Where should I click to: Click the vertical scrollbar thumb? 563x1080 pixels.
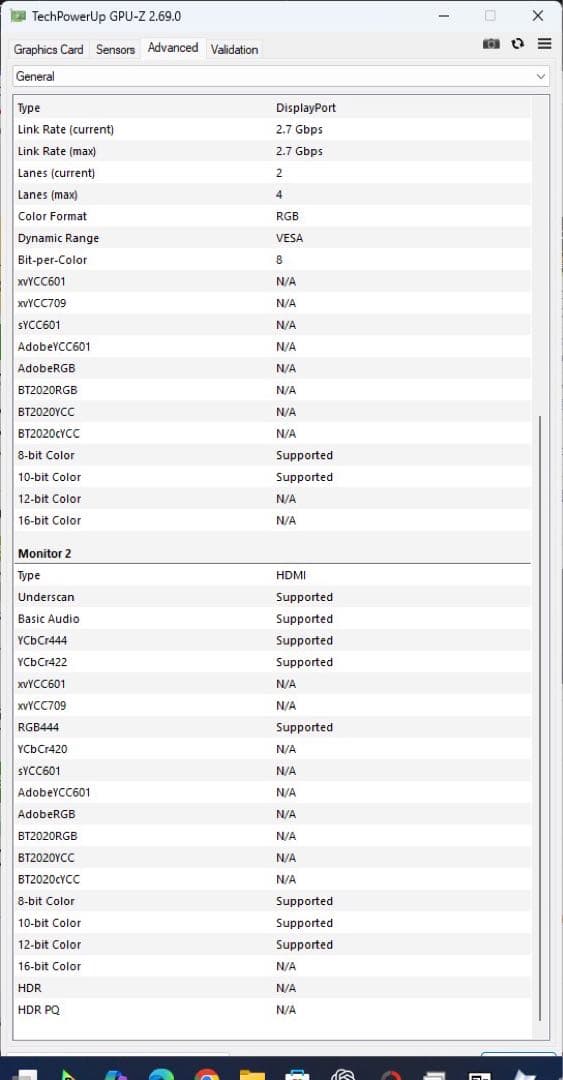tap(540, 716)
